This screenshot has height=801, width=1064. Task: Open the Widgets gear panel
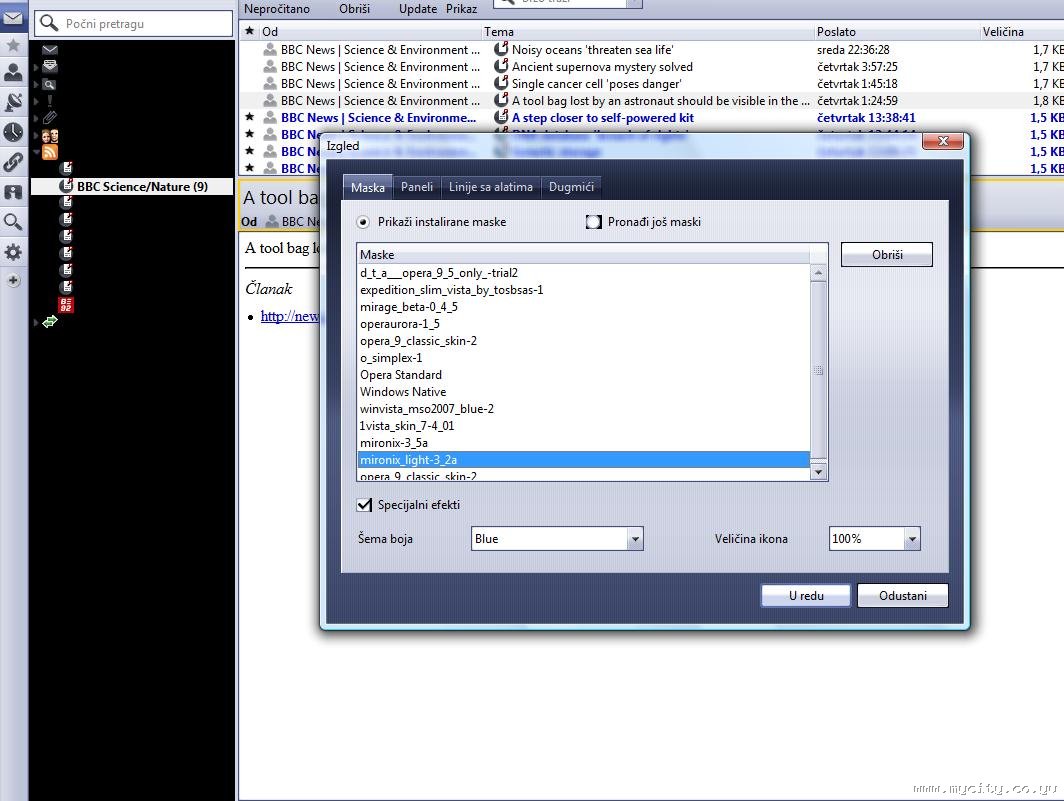click(13, 252)
